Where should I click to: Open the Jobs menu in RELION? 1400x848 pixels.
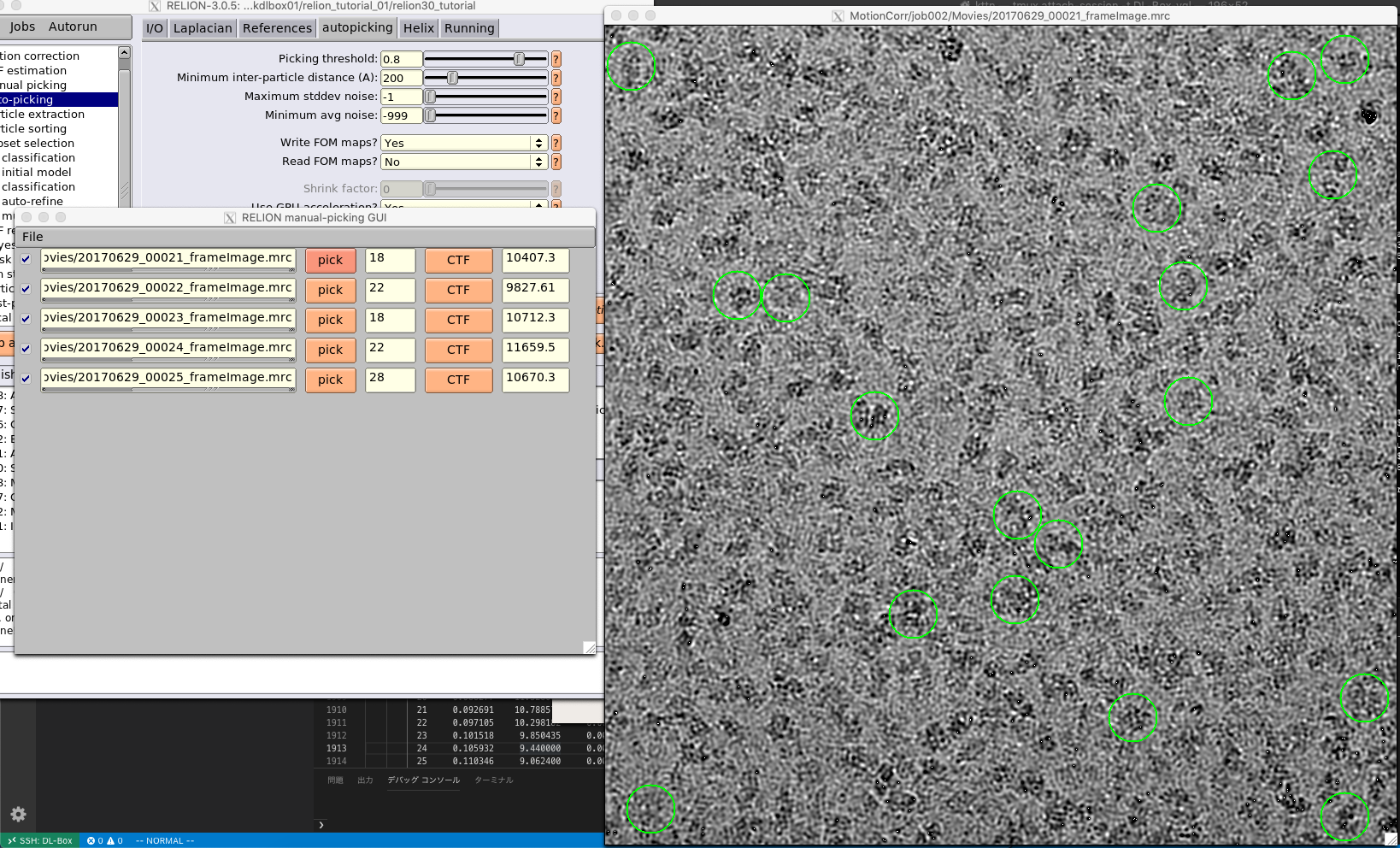[x=22, y=26]
